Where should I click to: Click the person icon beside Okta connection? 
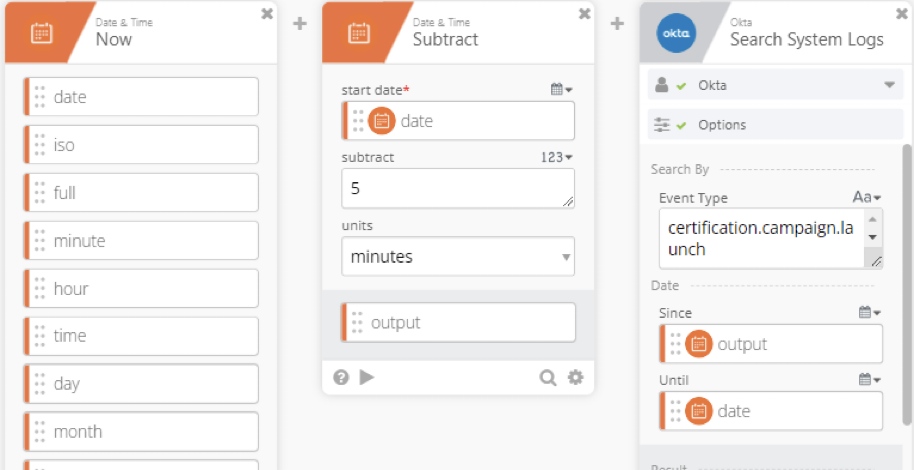tap(662, 85)
